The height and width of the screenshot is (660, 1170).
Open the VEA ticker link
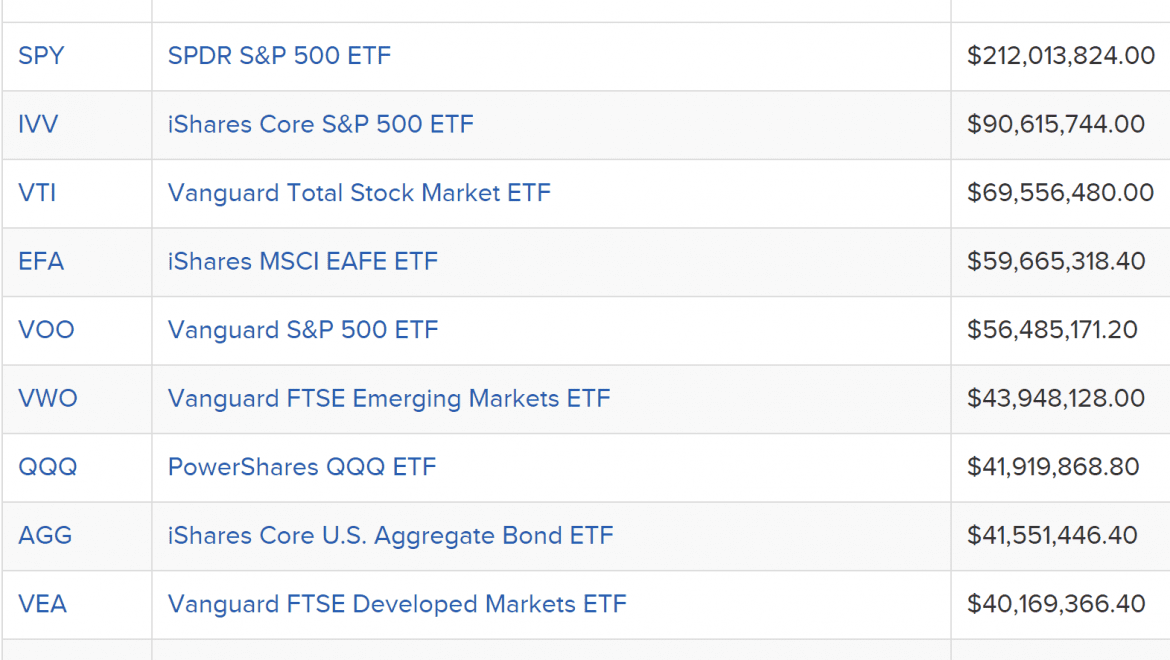tap(43, 604)
